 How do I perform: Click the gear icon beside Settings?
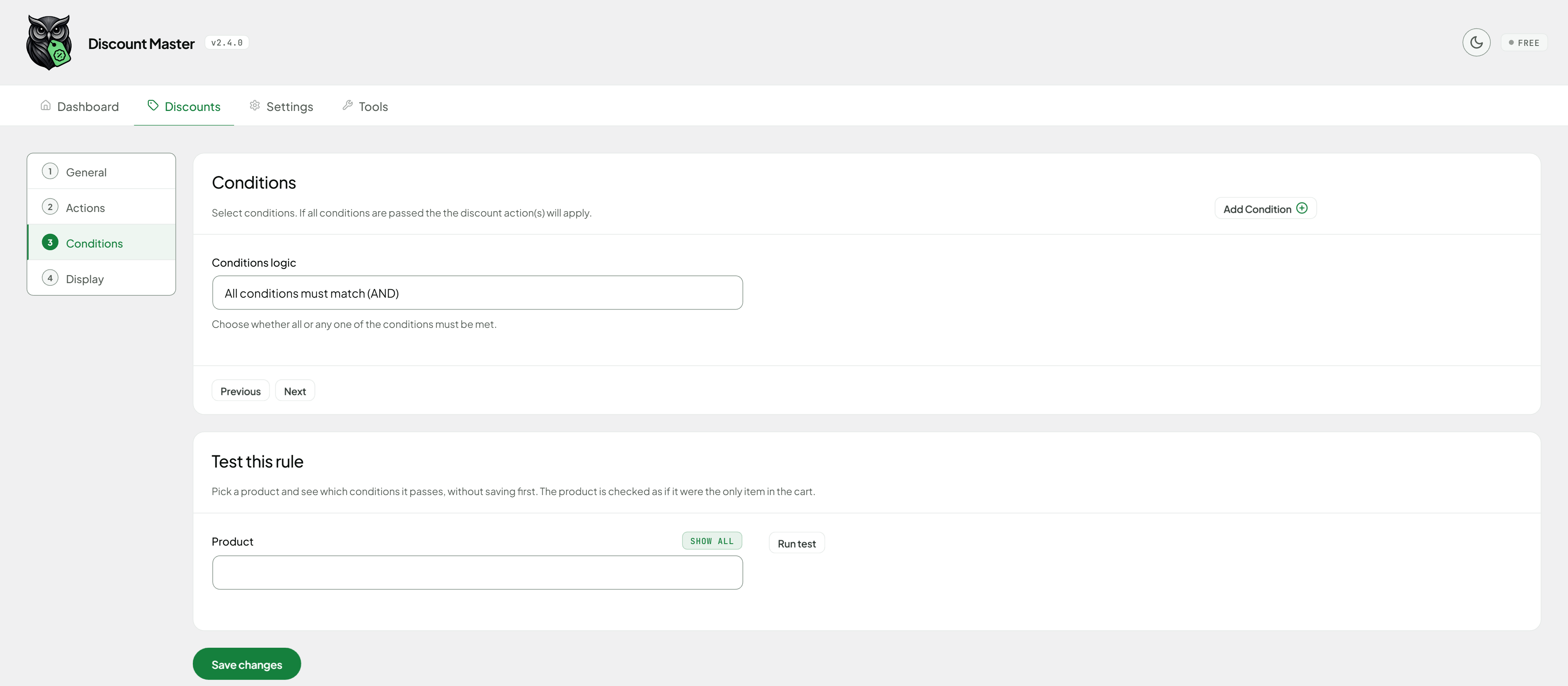pos(254,105)
